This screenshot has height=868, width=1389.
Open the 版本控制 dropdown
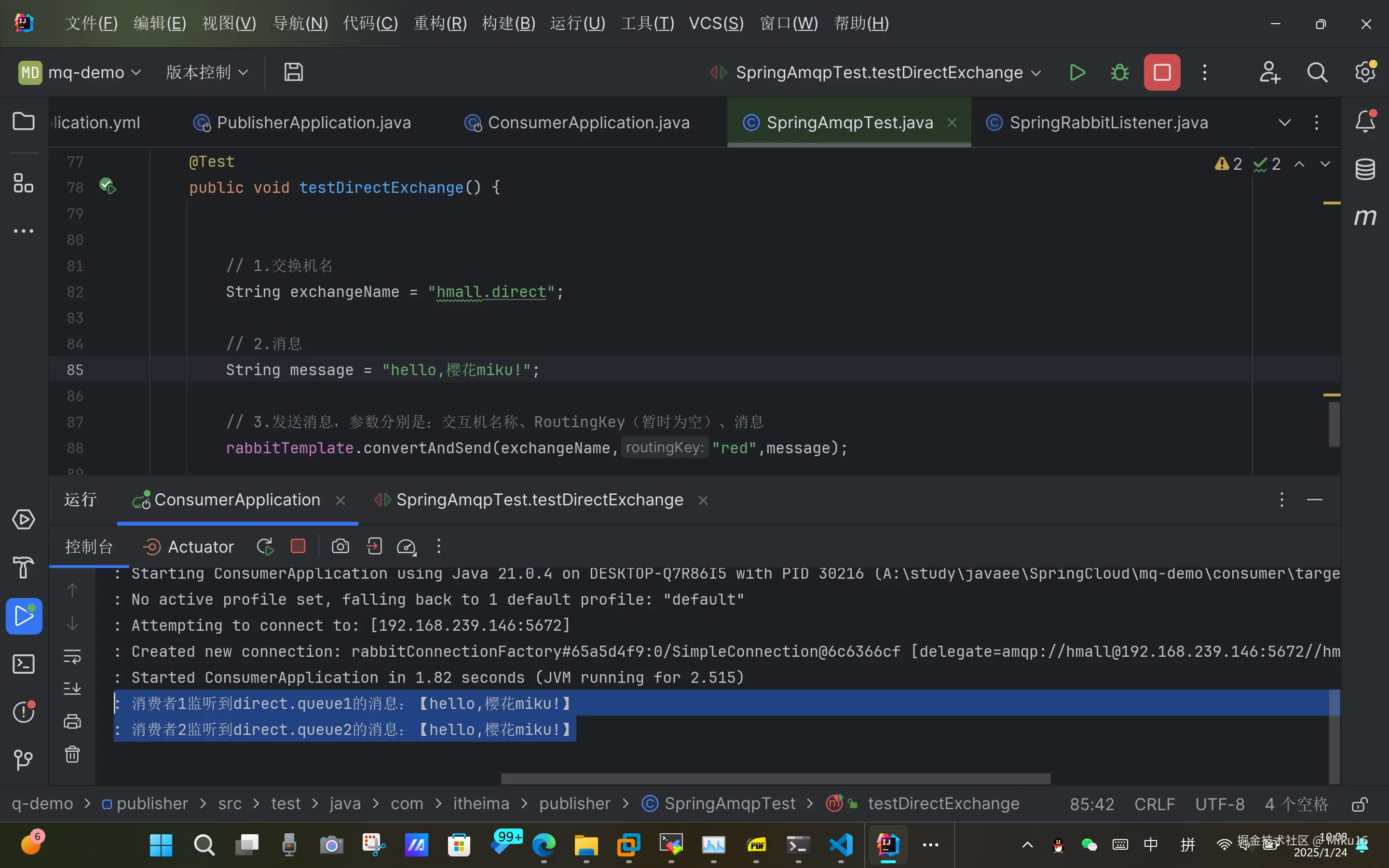pos(206,72)
